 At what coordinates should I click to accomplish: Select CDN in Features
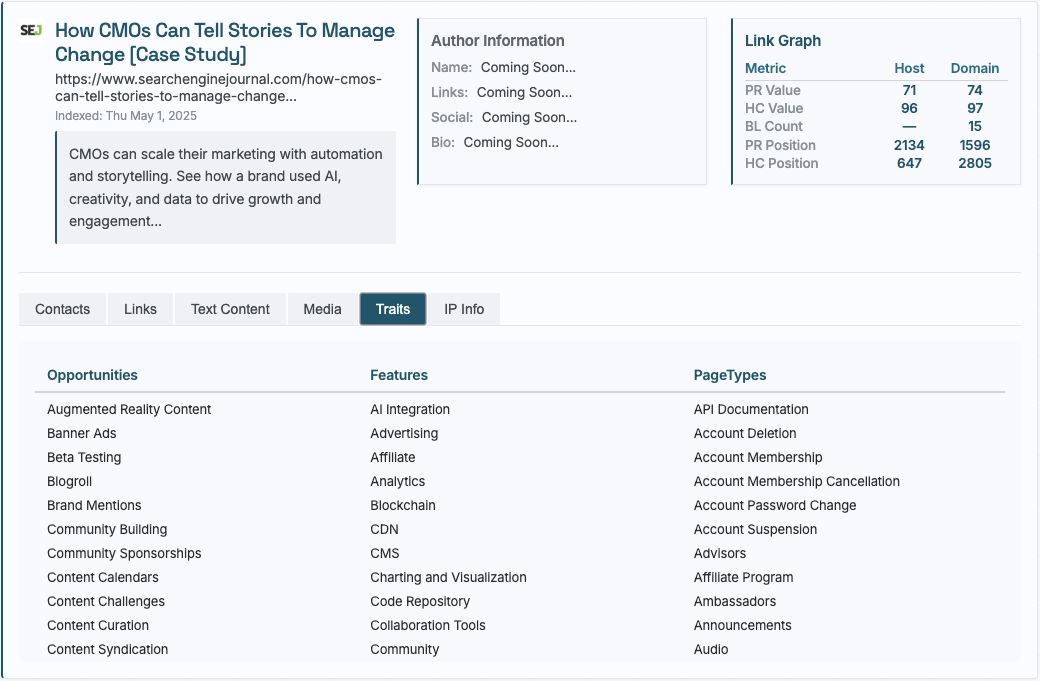[x=384, y=529]
